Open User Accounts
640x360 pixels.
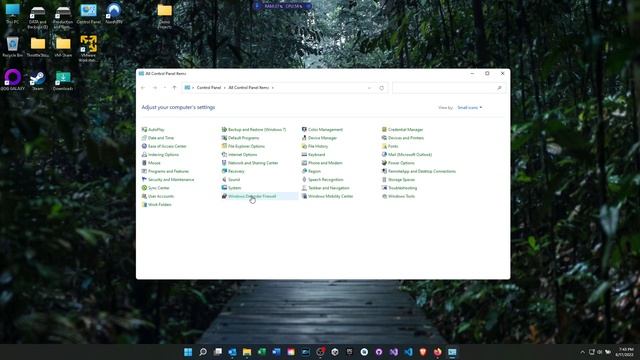pyautogui.click(x=158, y=196)
